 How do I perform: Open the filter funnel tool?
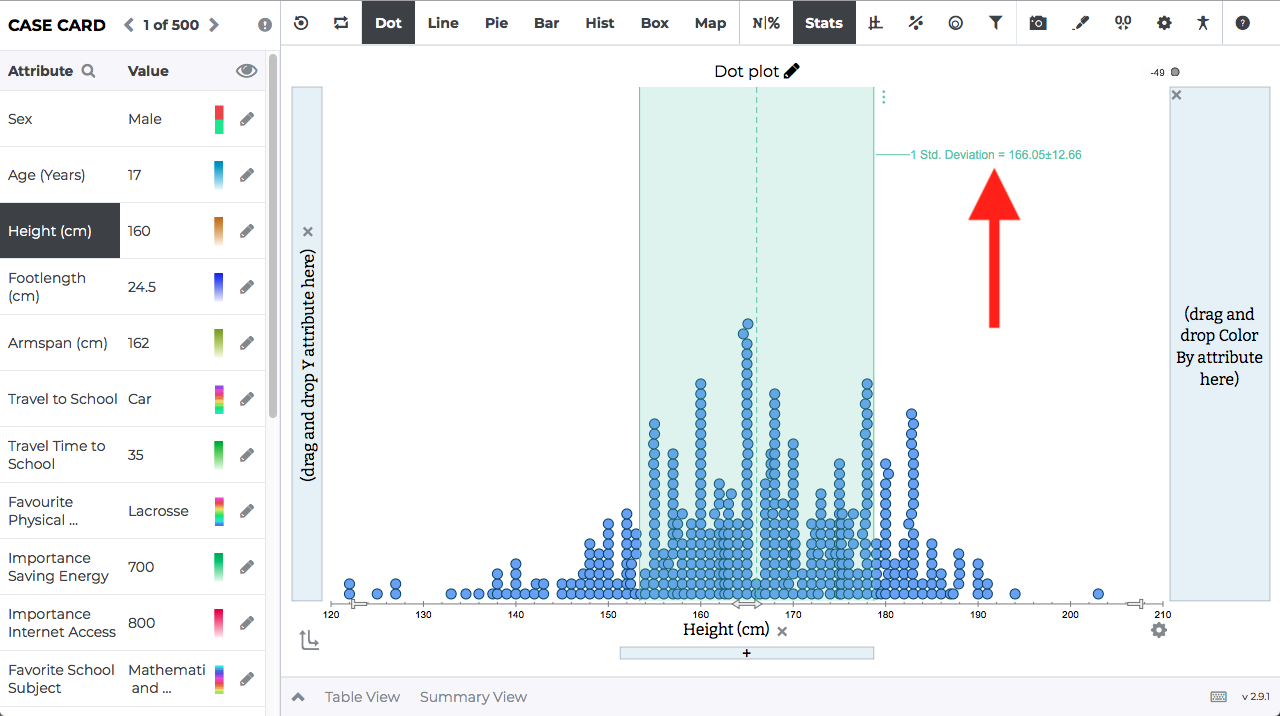point(996,22)
